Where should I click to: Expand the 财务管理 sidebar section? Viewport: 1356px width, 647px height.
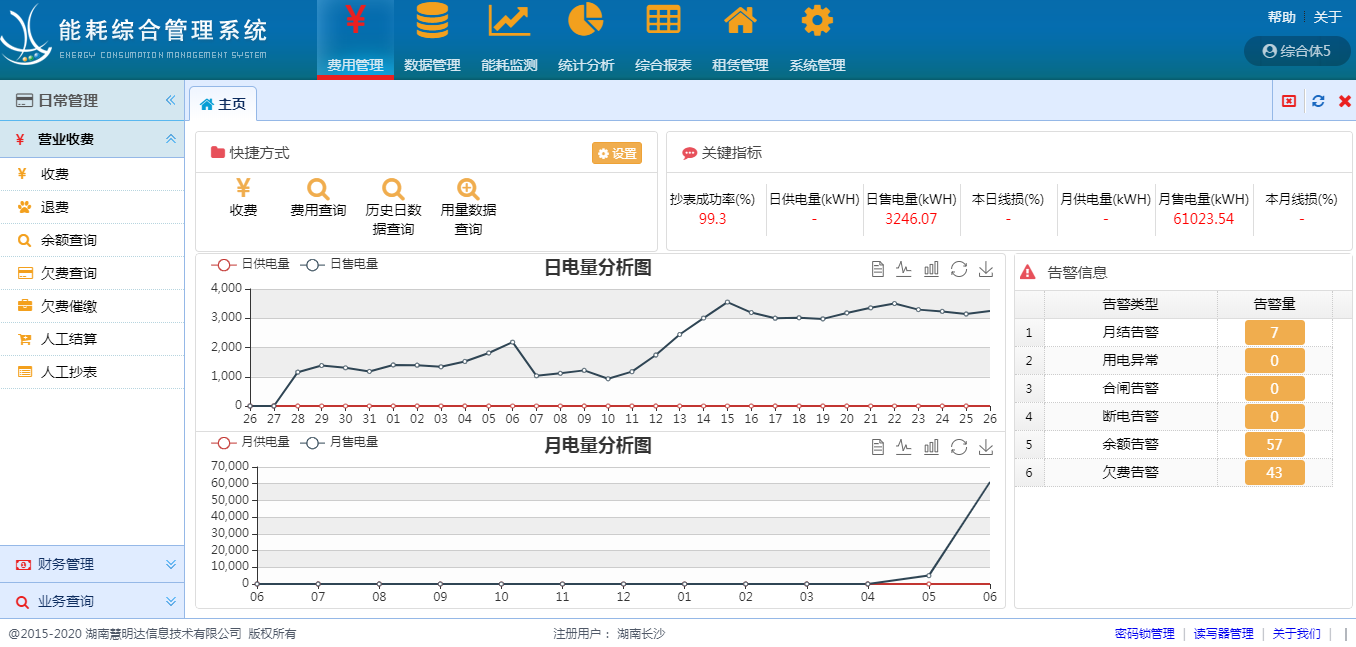[x=92, y=564]
